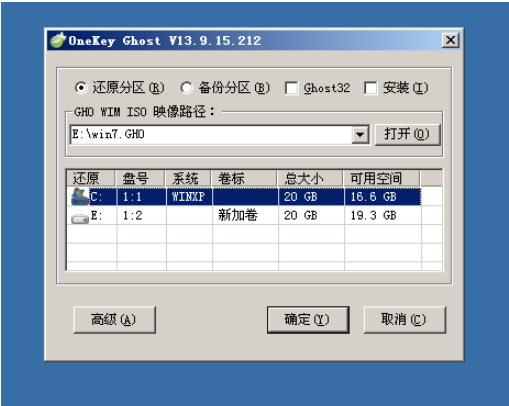Select the E: partition row label
This screenshot has width=509, height=406.
pyautogui.click(x=96, y=216)
